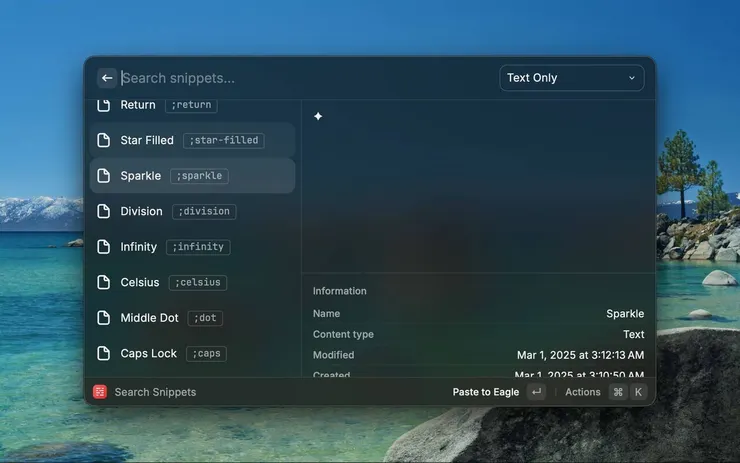Click the Name value Sparkle
Viewport: 740px width, 463px height.
pos(625,313)
